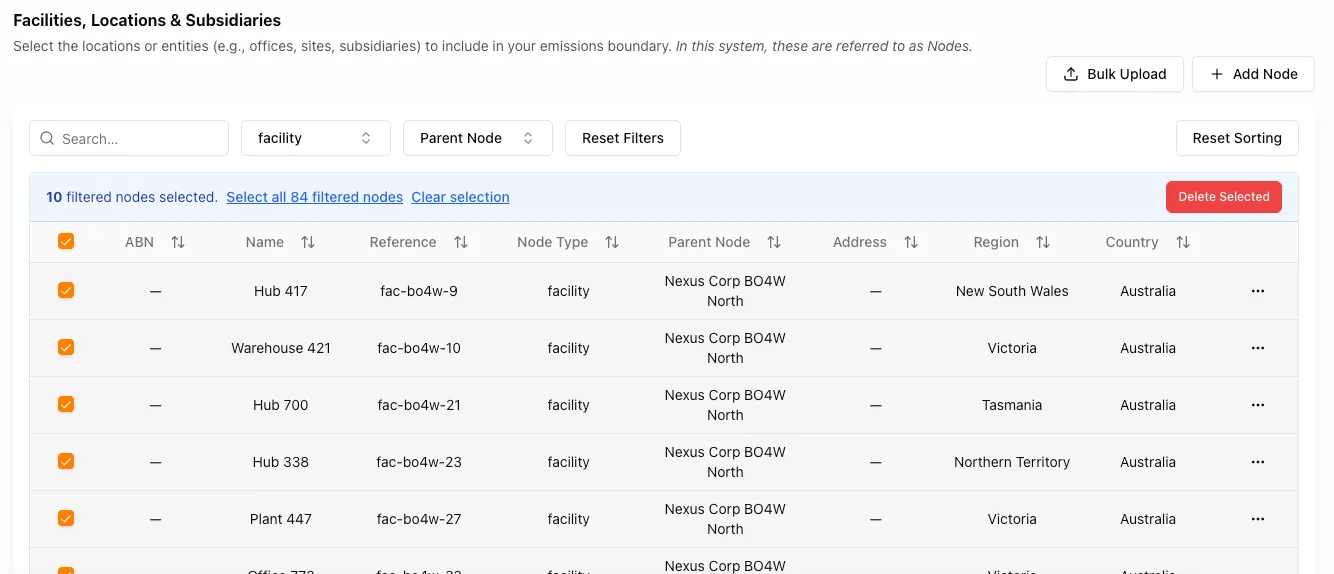Open the Parent Node filter dropdown

point(478,138)
